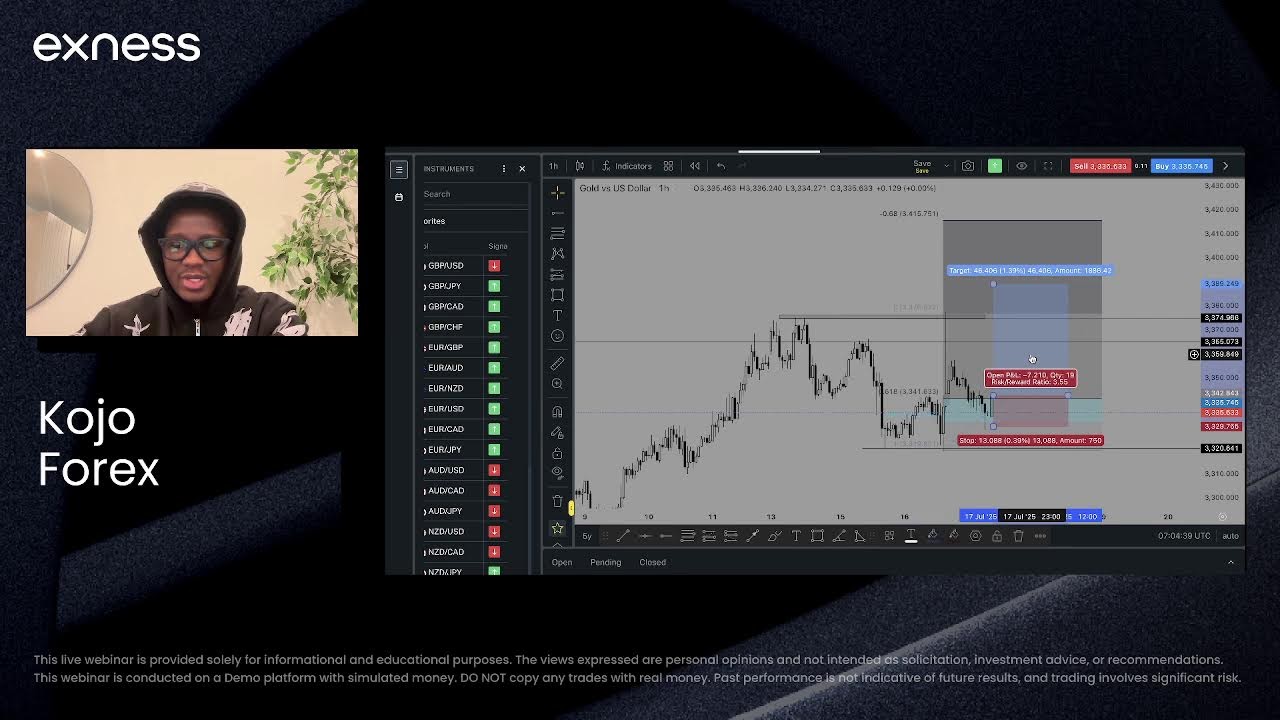
Task: Toggle the green one-click trading button
Action: tap(995, 166)
